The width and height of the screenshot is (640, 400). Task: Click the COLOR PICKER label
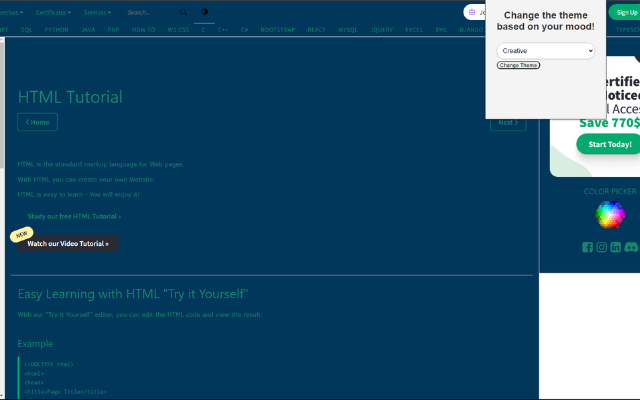610,191
